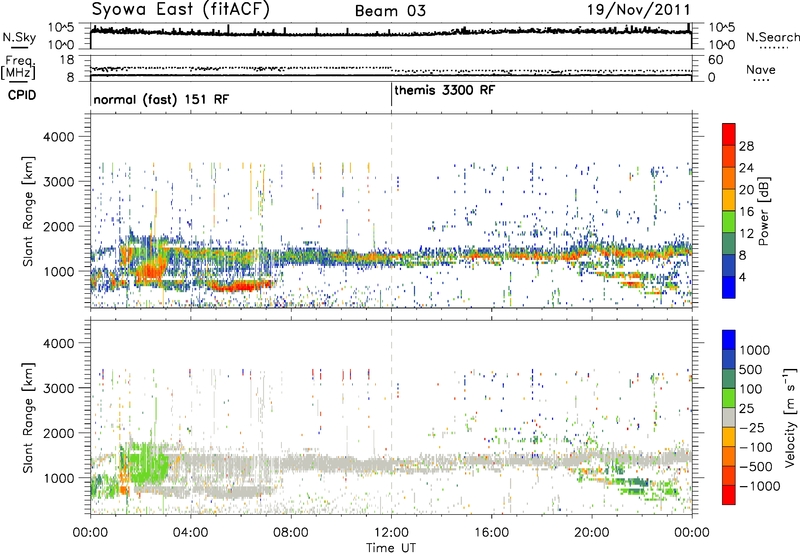Click 'themis 3300 RF' text
This screenshot has height=554, width=800.
pyautogui.click(x=444, y=90)
